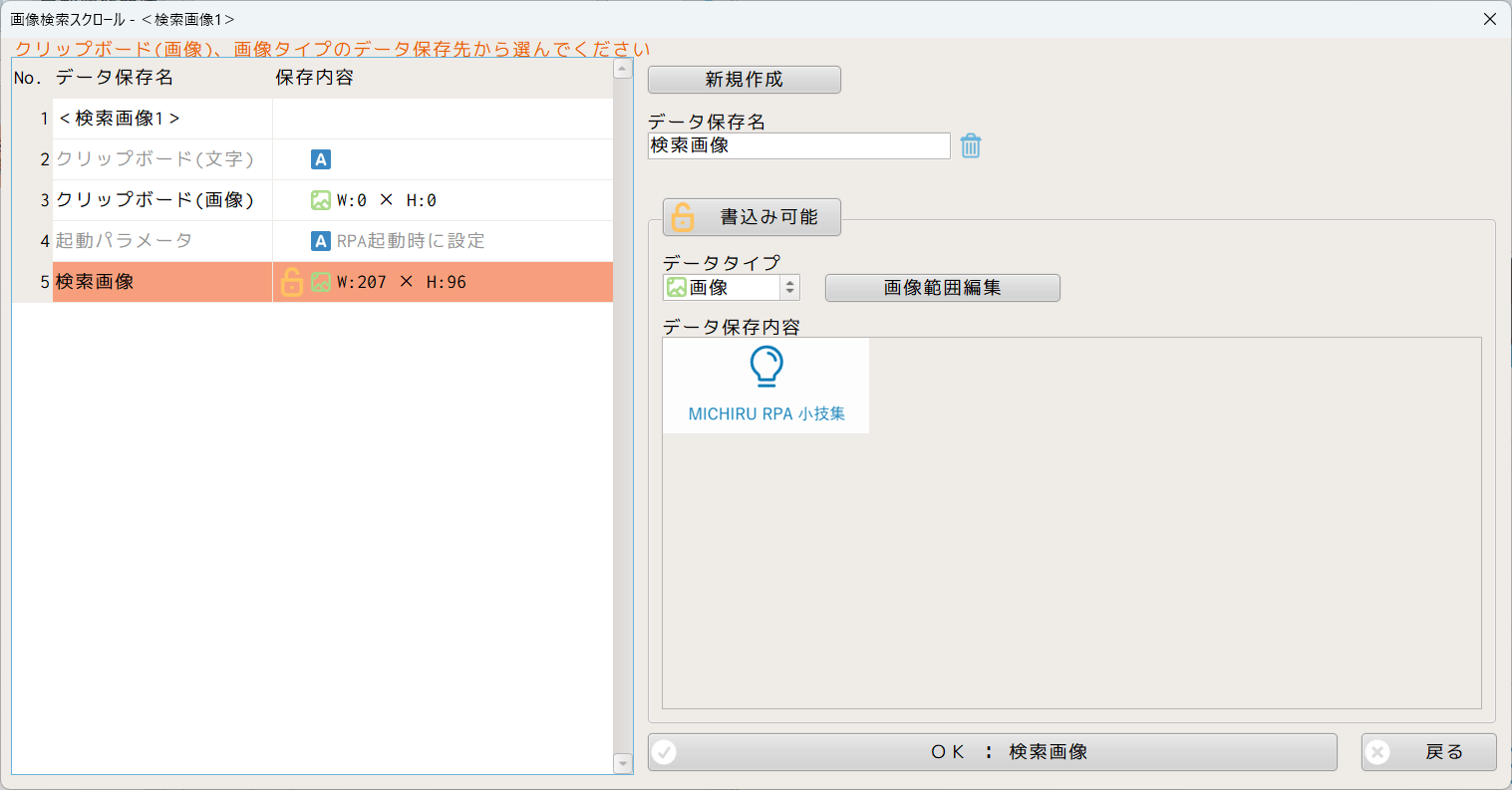
Task: Open the データタイプ dropdown spinner arrows
Action: [x=789, y=288]
